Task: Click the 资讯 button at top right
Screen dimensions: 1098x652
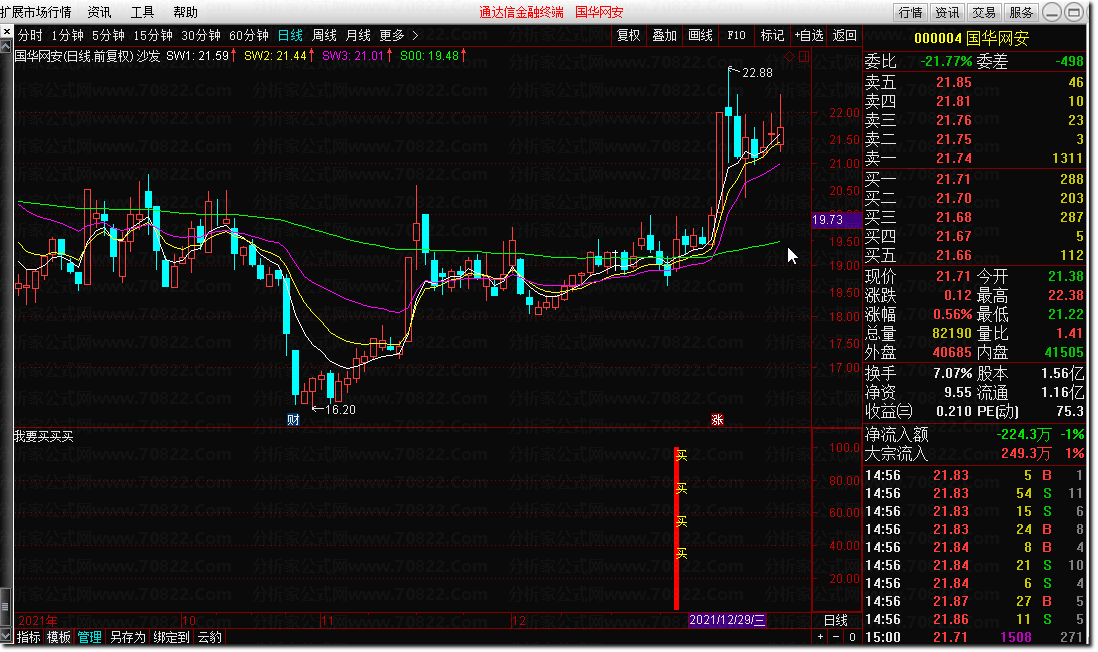Action: 947,12
